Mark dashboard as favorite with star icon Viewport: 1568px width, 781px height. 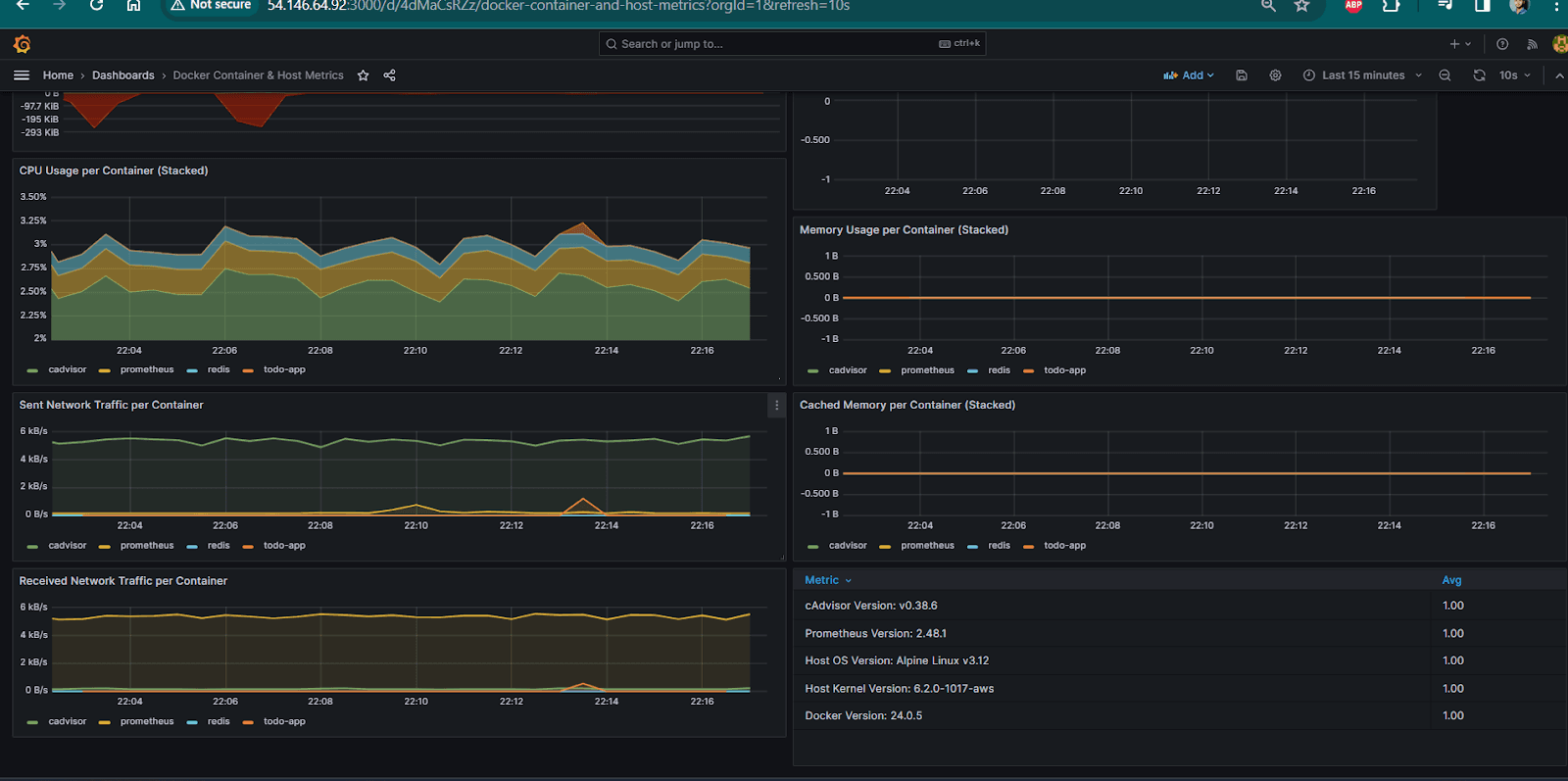pos(364,75)
